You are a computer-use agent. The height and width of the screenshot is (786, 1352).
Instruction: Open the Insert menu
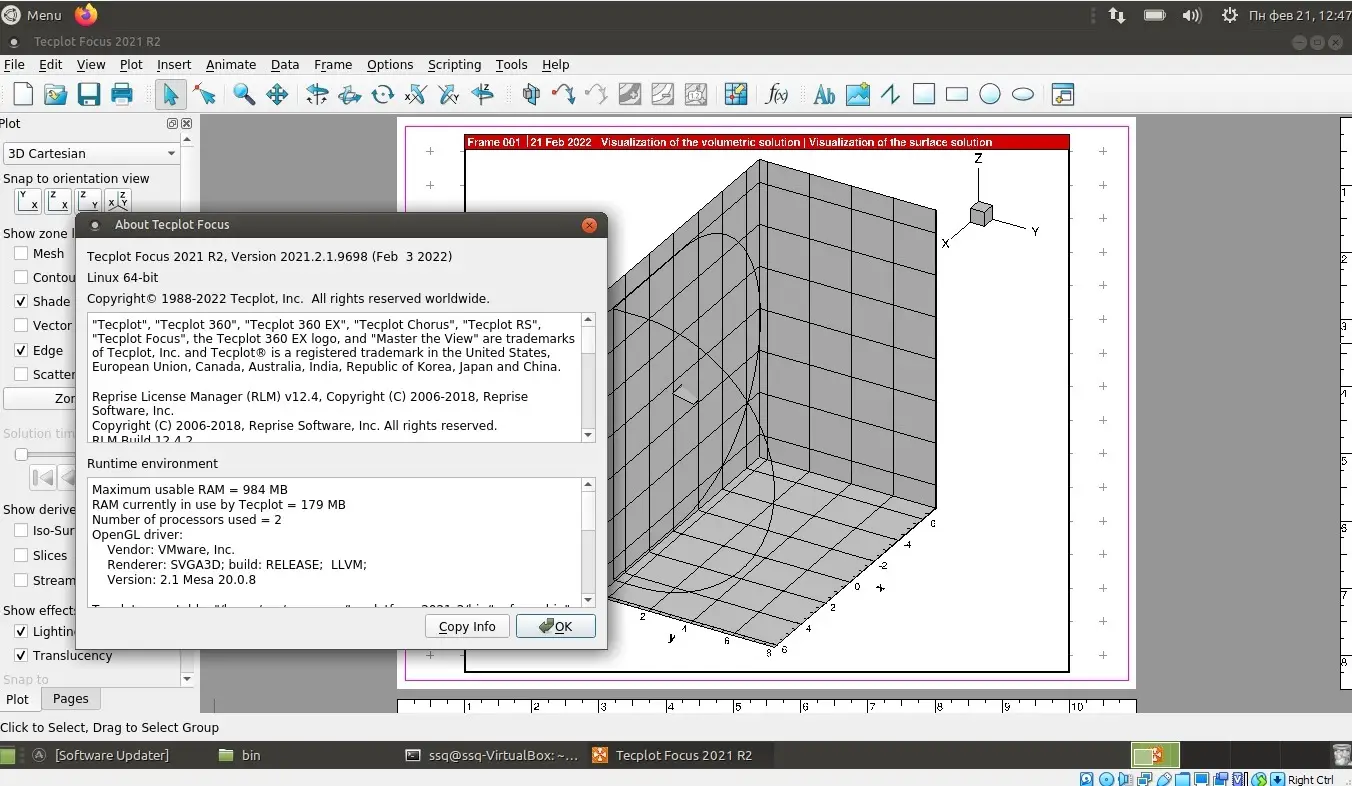click(174, 64)
